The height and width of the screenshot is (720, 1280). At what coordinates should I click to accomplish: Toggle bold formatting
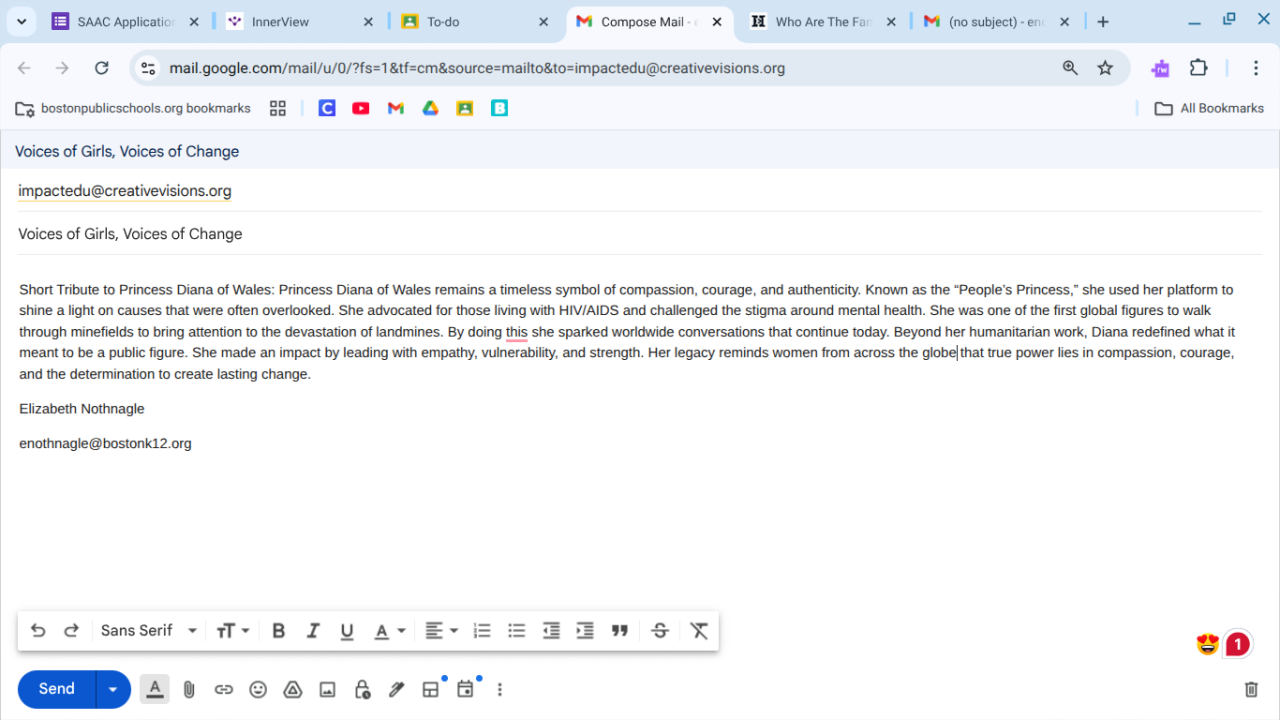point(279,630)
